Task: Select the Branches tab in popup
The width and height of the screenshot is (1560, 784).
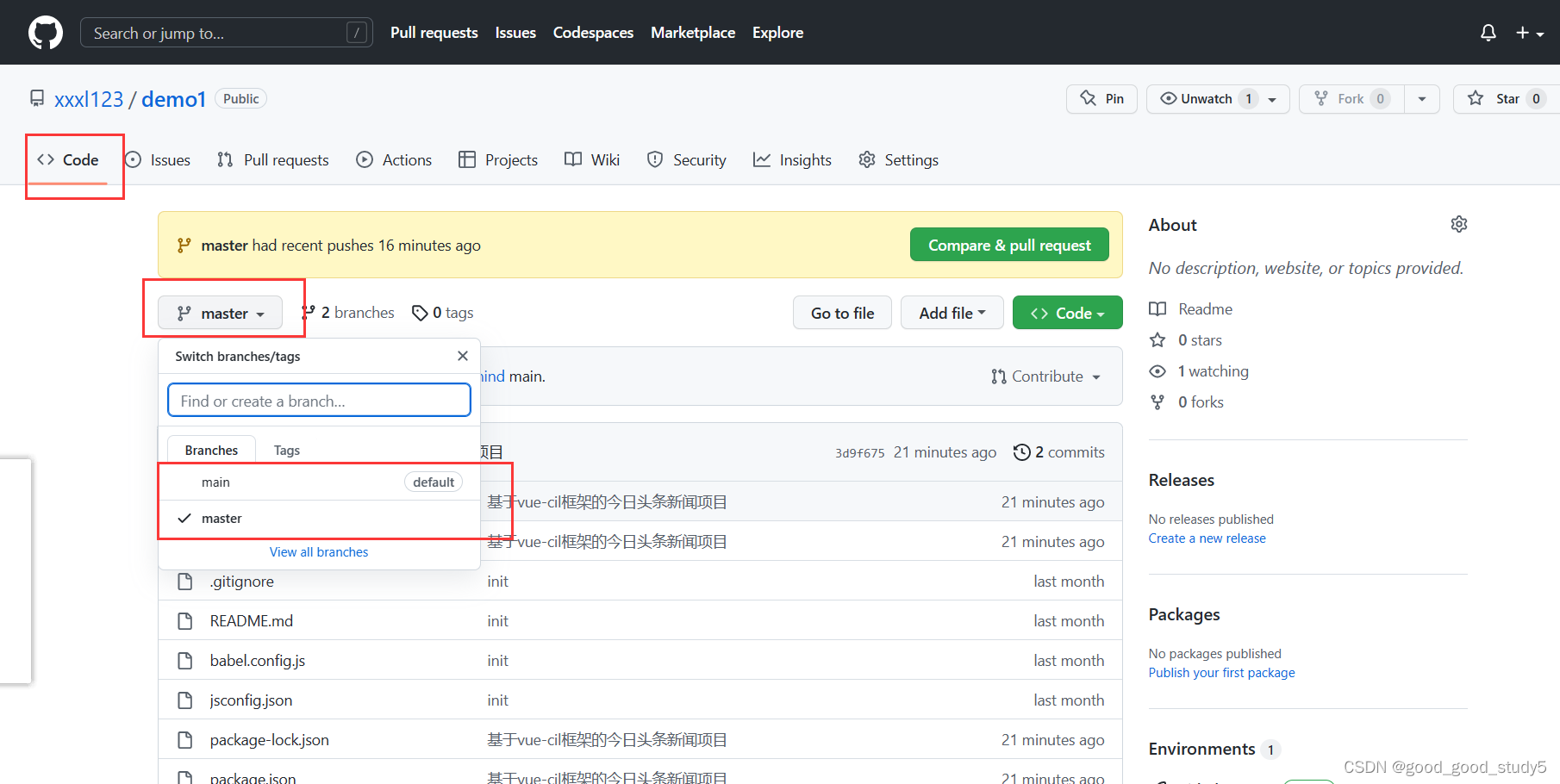Action: (211, 450)
